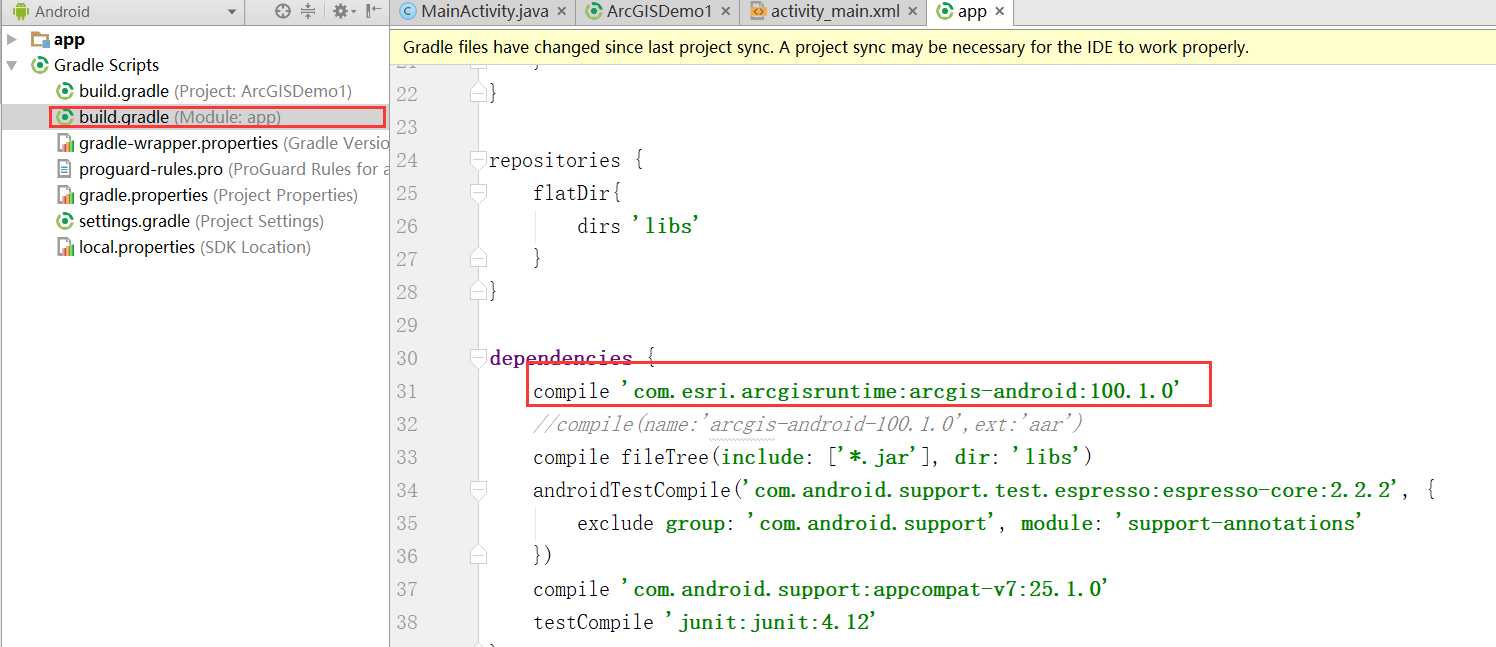
Task: Switch to the activity_main.xml tab
Action: click(835, 12)
